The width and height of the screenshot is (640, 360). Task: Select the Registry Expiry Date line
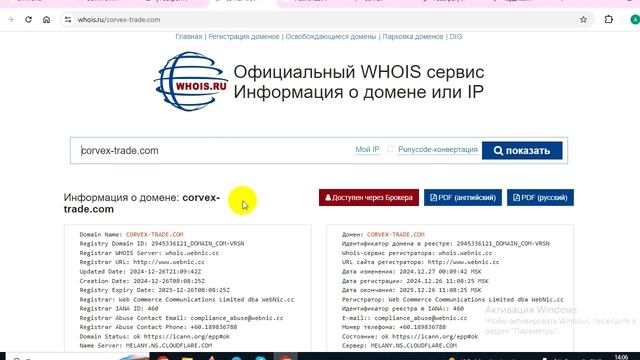[155, 290]
